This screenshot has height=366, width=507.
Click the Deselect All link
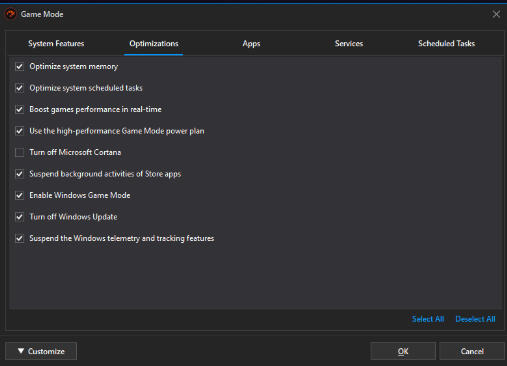pos(475,319)
